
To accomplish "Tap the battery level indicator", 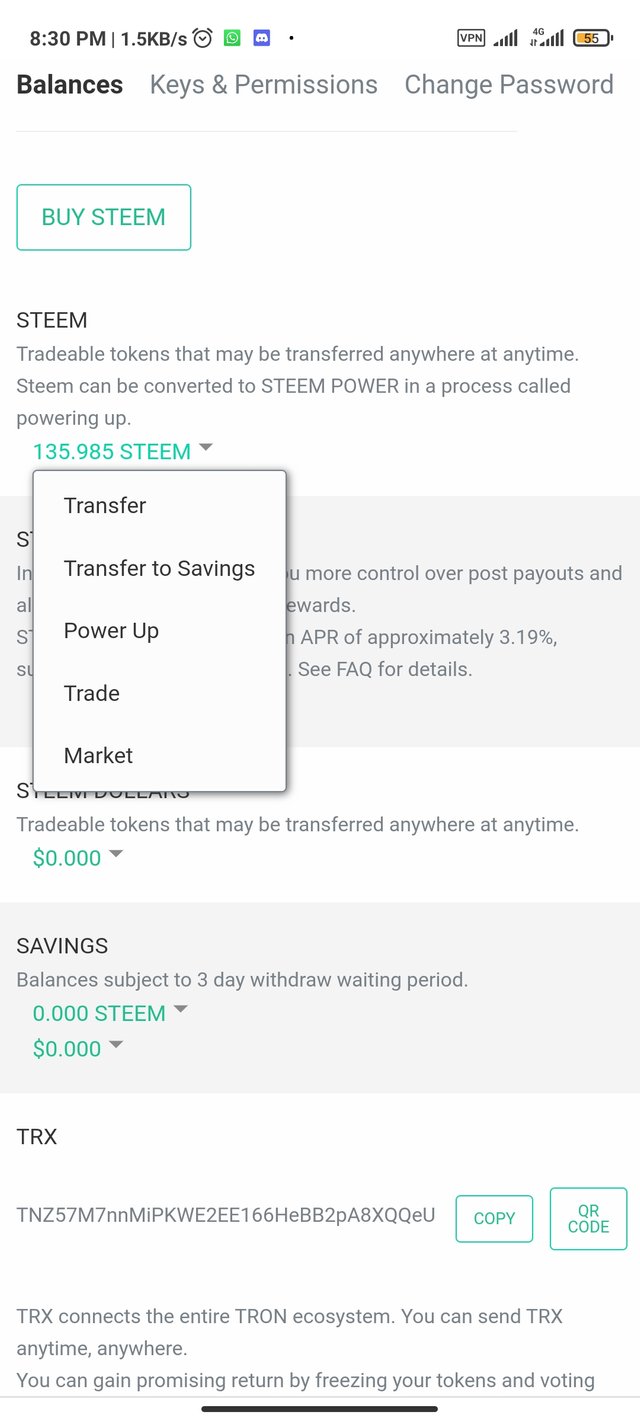I will [x=591, y=39].
